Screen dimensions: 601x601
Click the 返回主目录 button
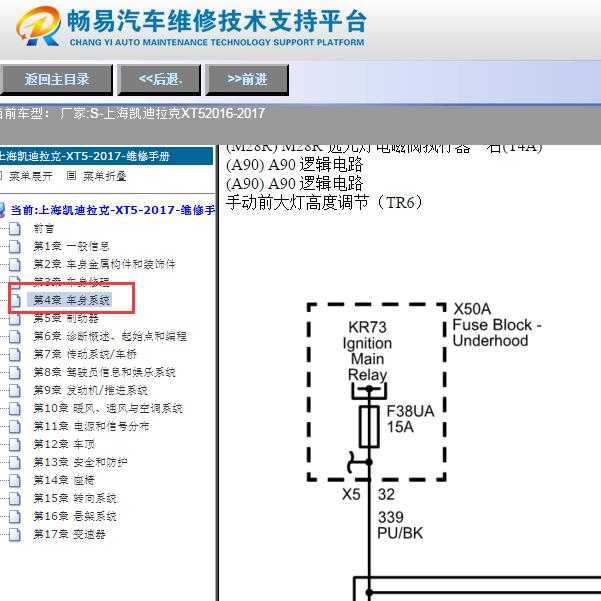click(x=56, y=80)
